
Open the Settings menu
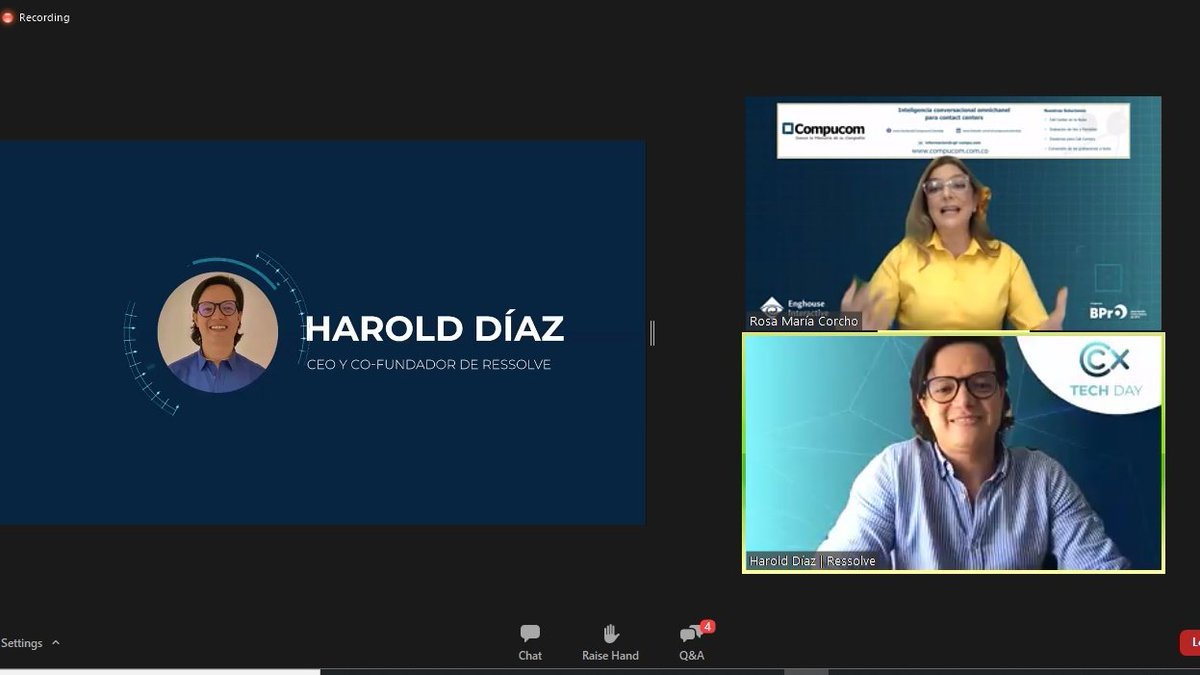(x=24, y=643)
